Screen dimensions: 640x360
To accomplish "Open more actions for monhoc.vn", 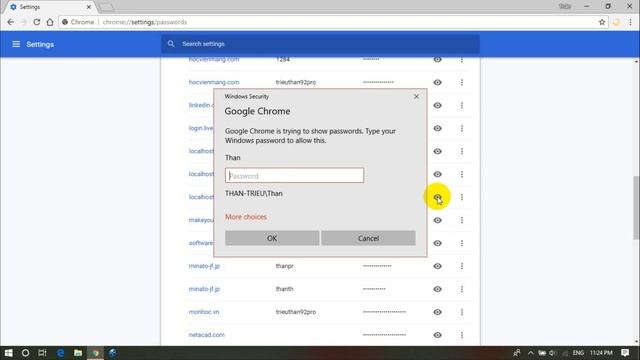I will pos(462,312).
